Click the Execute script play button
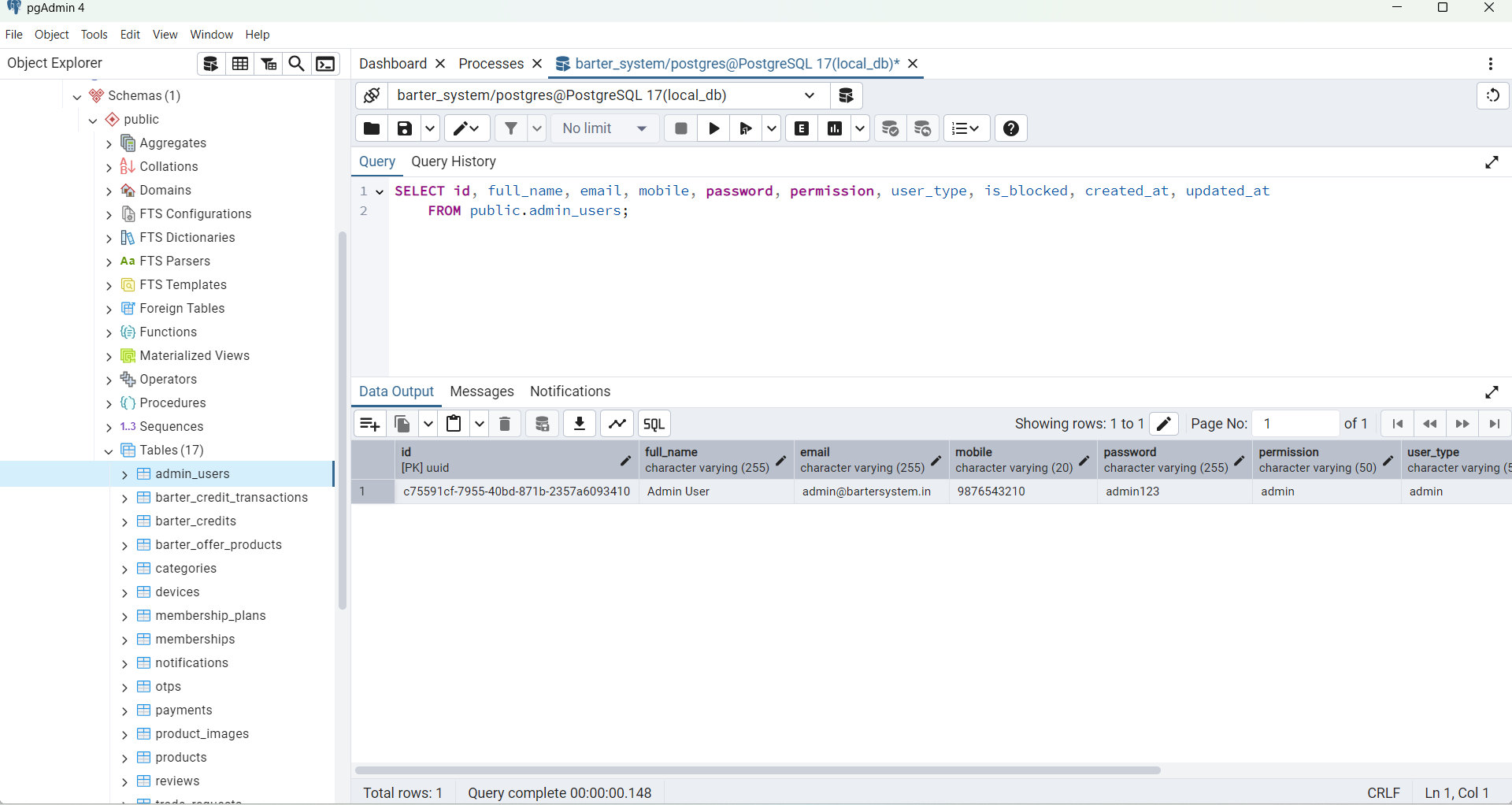 [x=714, y=128]
